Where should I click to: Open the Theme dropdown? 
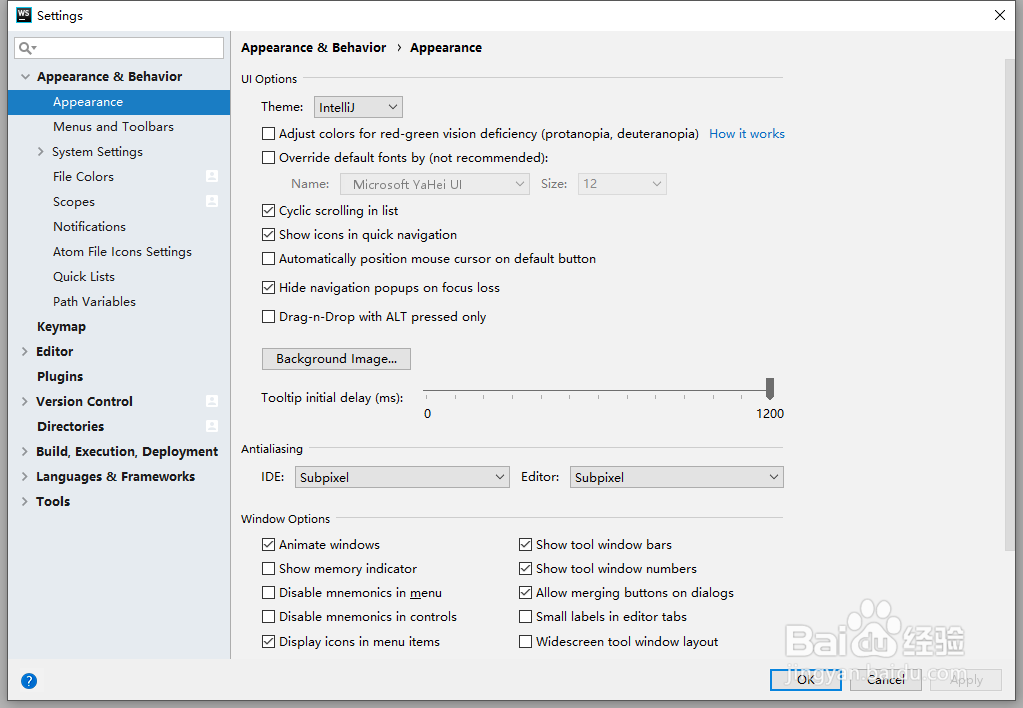(x=358, y=107)
